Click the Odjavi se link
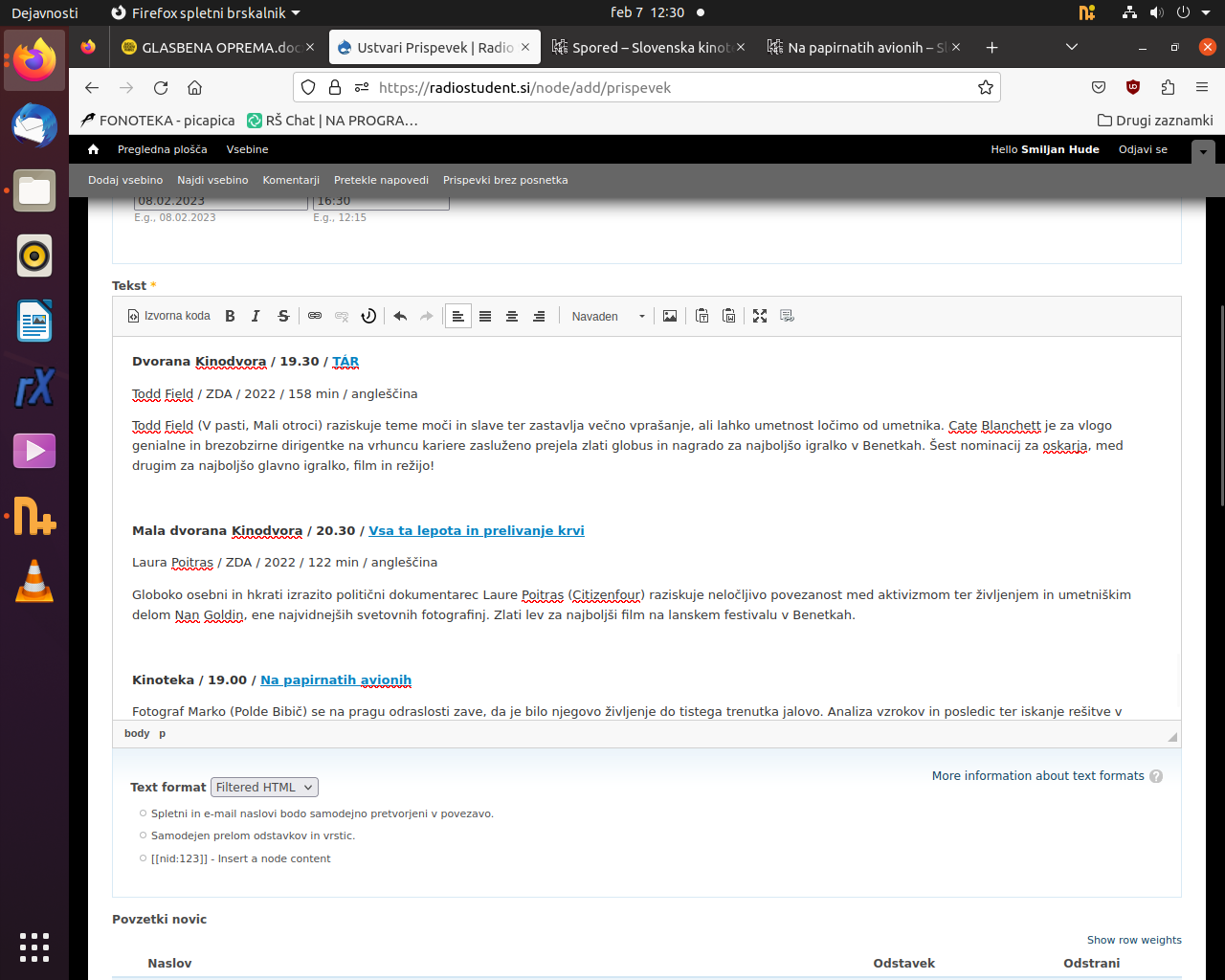 pos(1143,149)
